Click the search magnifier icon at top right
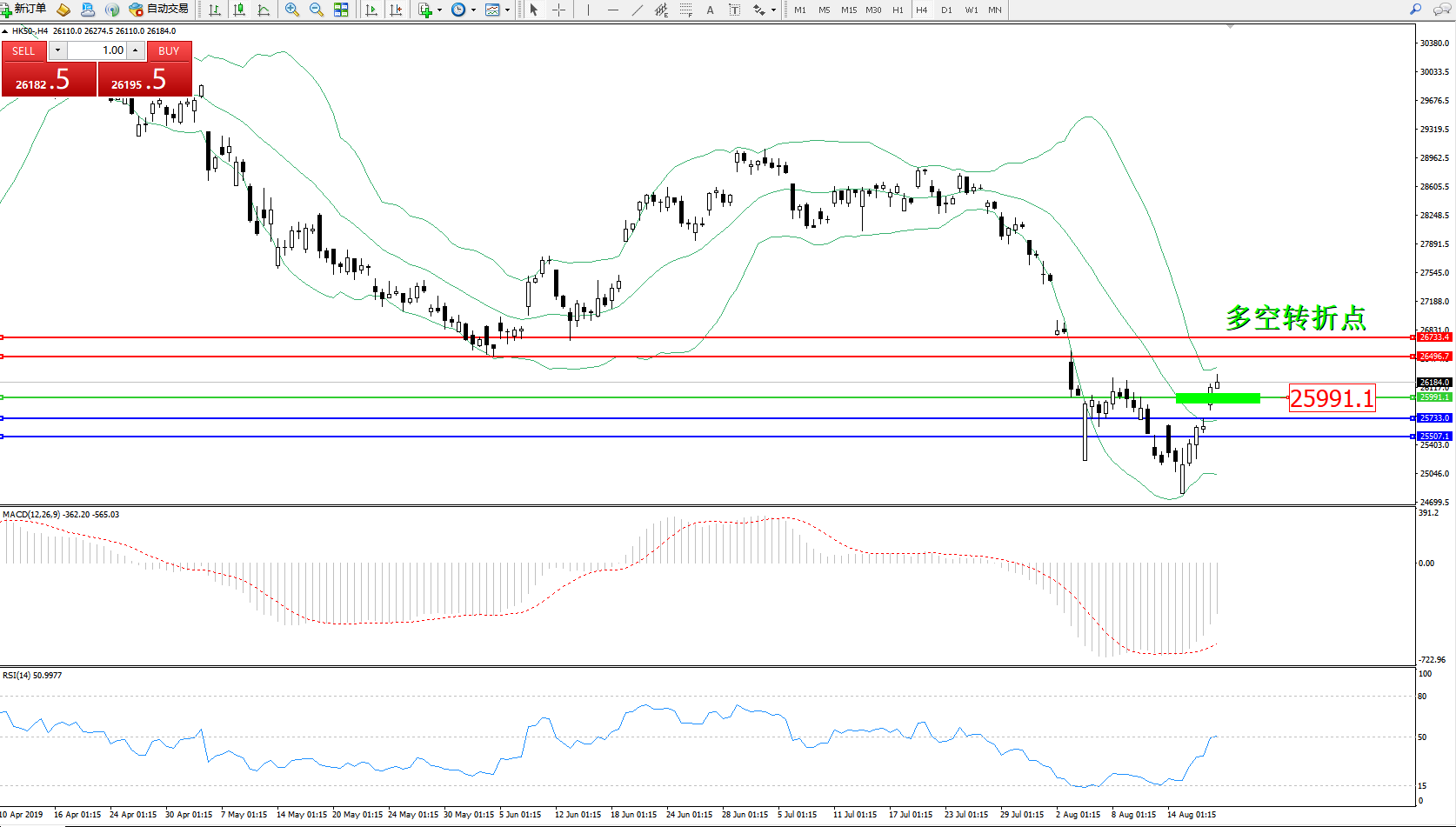The height and width of the screenshot is (827, 1456). (x=1416, y=10)
